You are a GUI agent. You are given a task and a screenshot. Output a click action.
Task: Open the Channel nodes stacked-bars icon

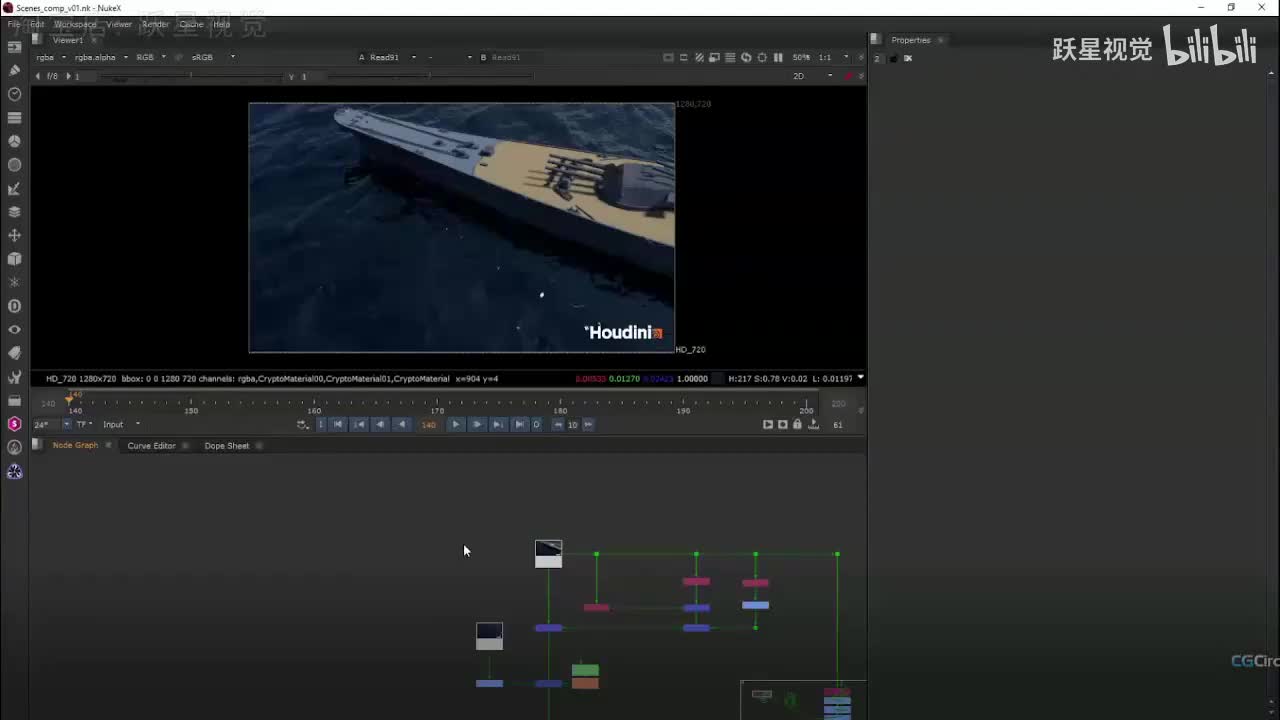(x=14, y=117)
